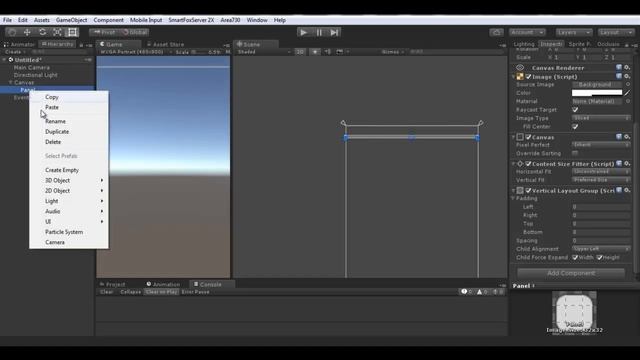Open the cloud services button

coord(496,32)
